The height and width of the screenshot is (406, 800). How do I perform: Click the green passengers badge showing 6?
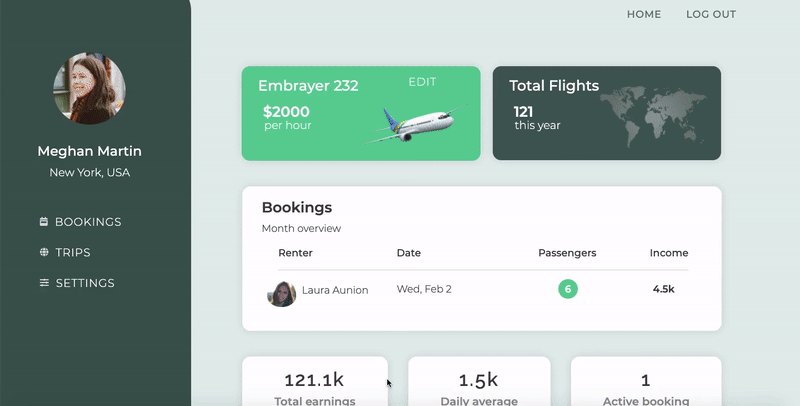tap(568, 289)
